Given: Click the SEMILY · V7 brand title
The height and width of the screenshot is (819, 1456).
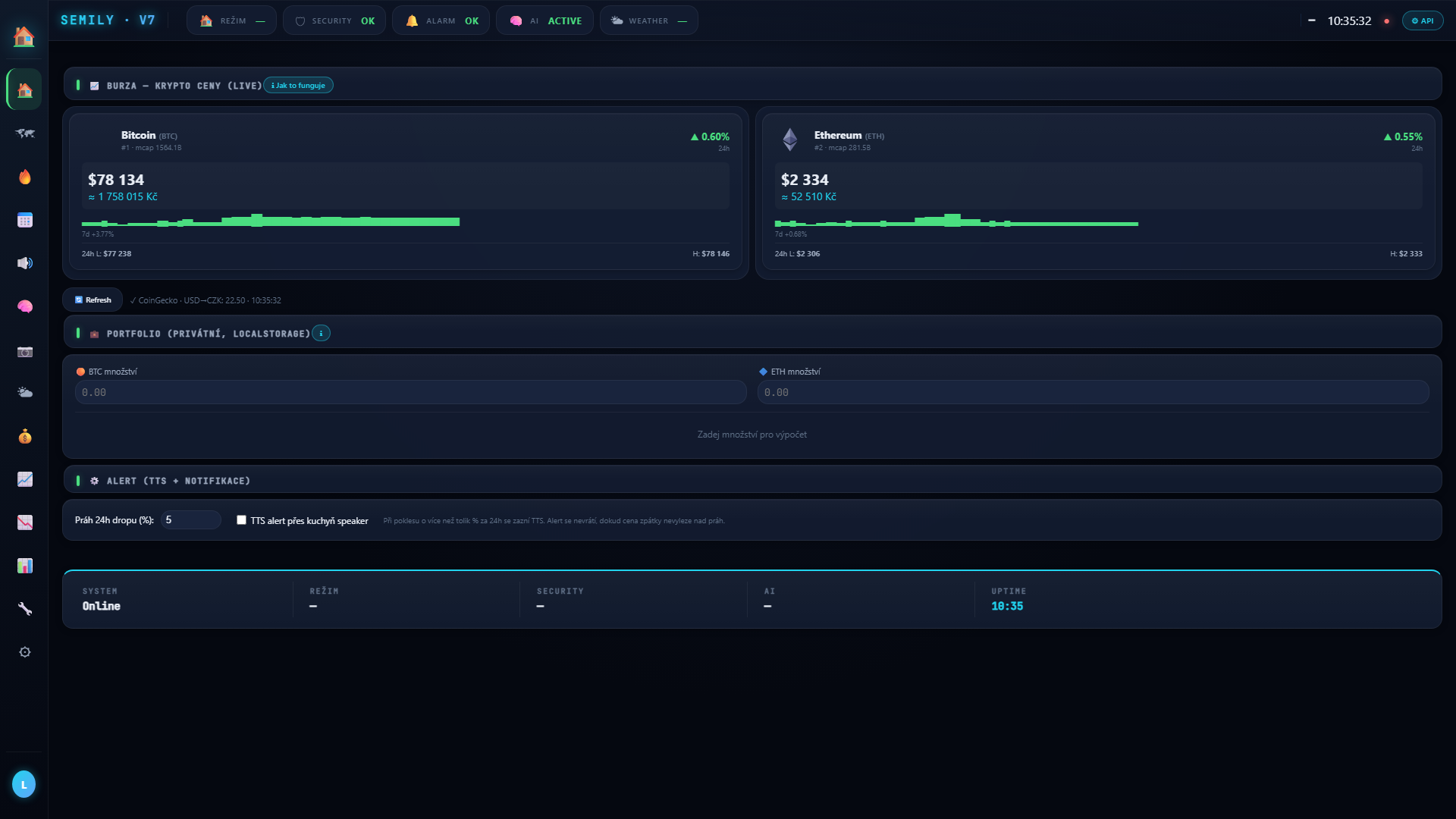Looking at the screenshot, I should click(108, 20).
